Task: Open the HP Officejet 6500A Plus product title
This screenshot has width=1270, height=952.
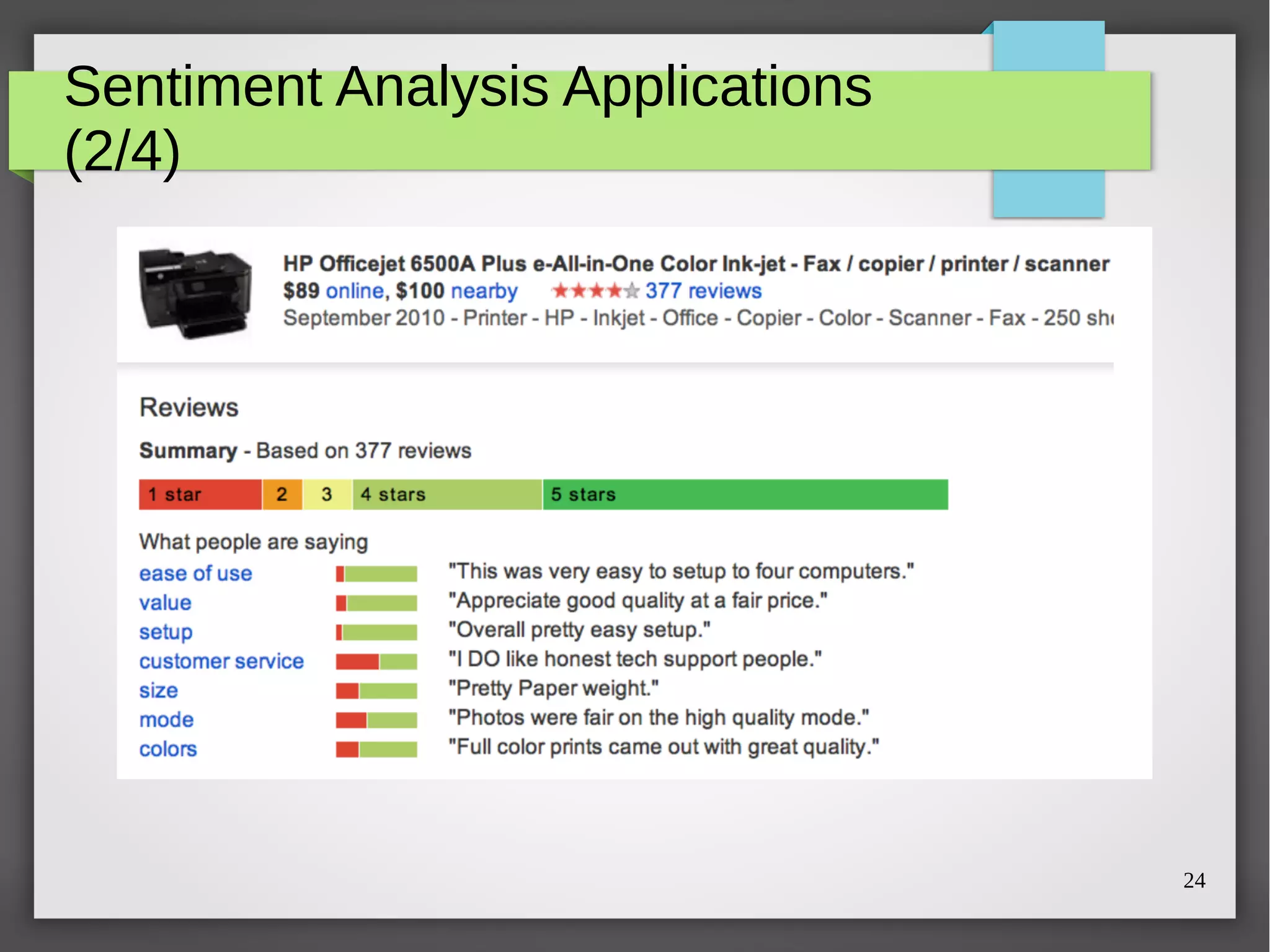Action: point(696,264)
